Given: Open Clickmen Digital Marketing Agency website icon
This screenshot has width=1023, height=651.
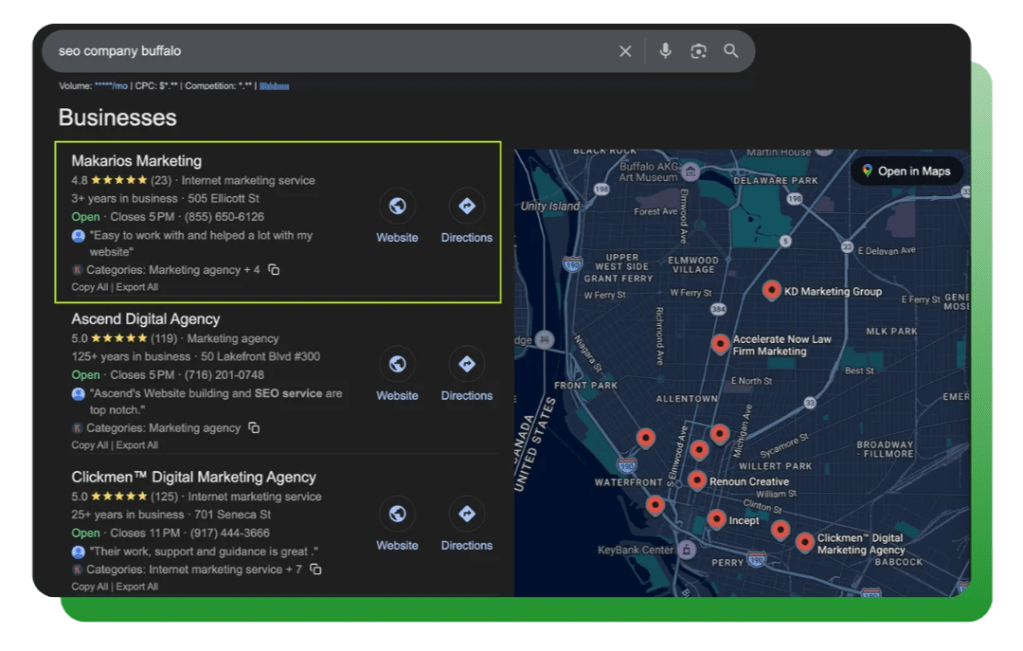Looking at the screenshot, I should click(397, 515).
